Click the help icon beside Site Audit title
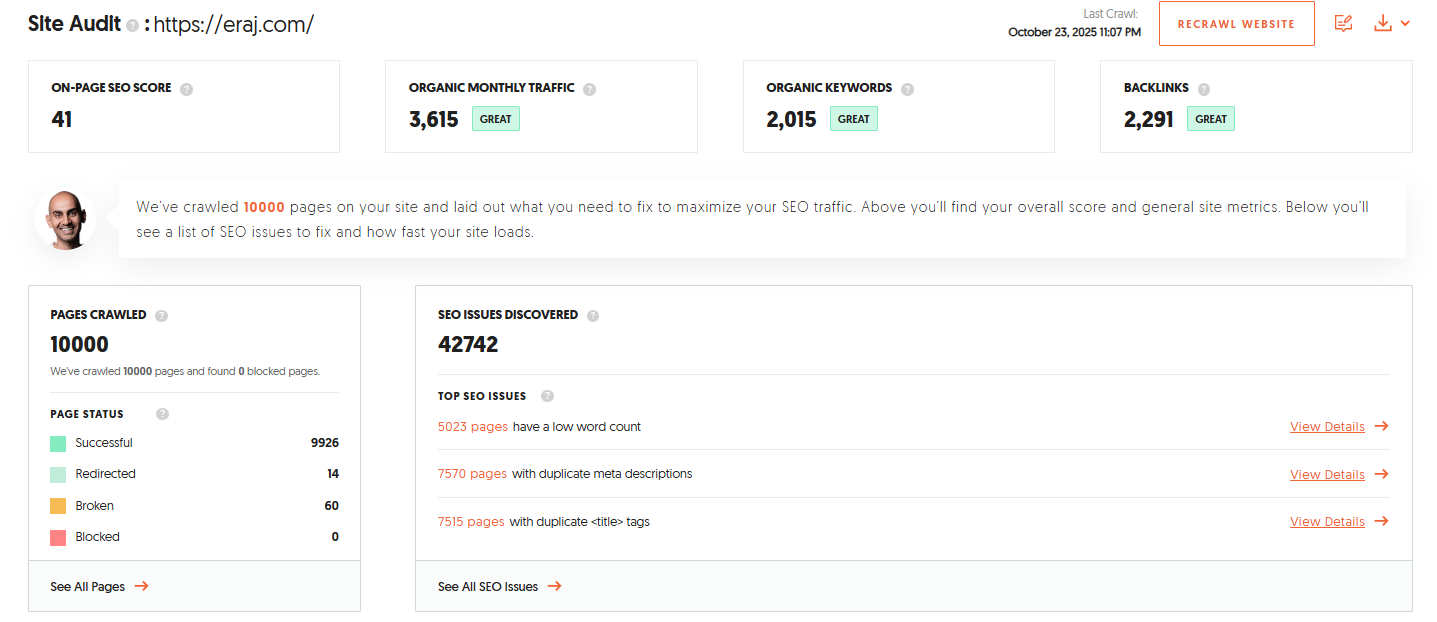Image resolution: width=1437 pixels, height=622 pixels. click(133, 26)
